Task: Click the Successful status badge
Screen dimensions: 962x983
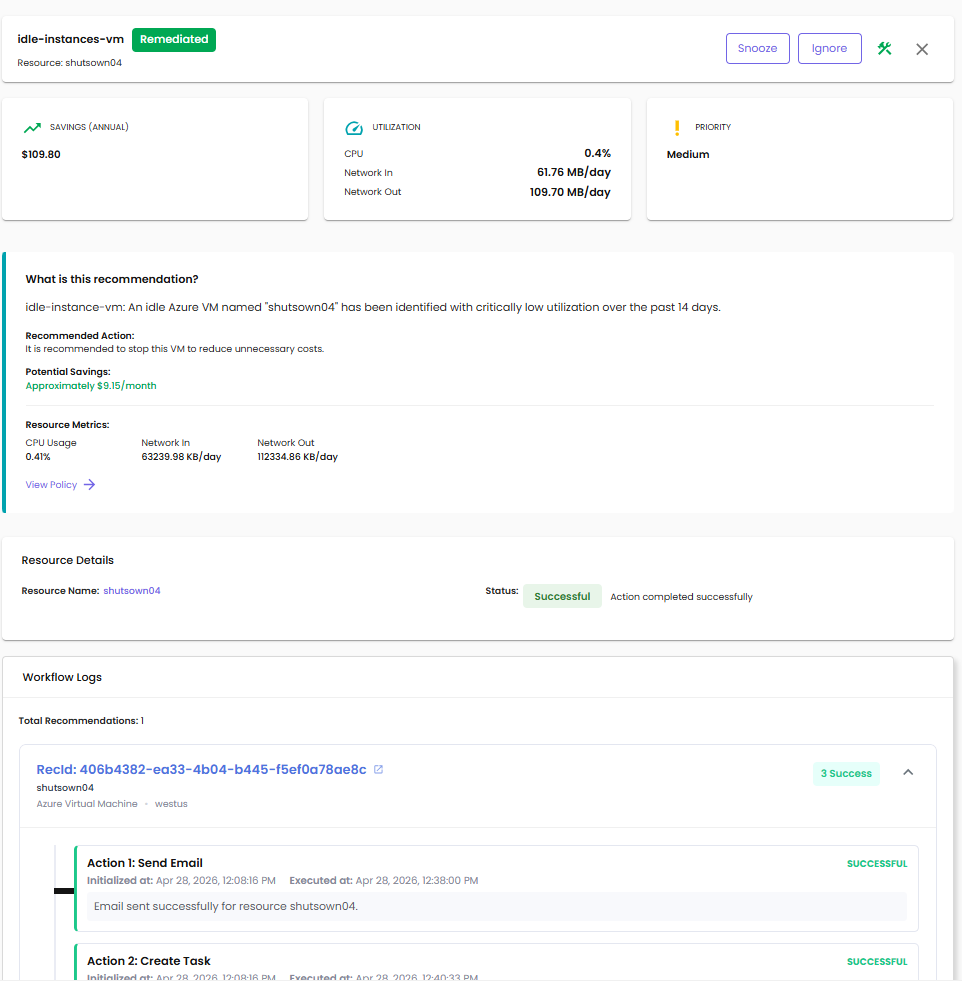Action: (562, 596)
